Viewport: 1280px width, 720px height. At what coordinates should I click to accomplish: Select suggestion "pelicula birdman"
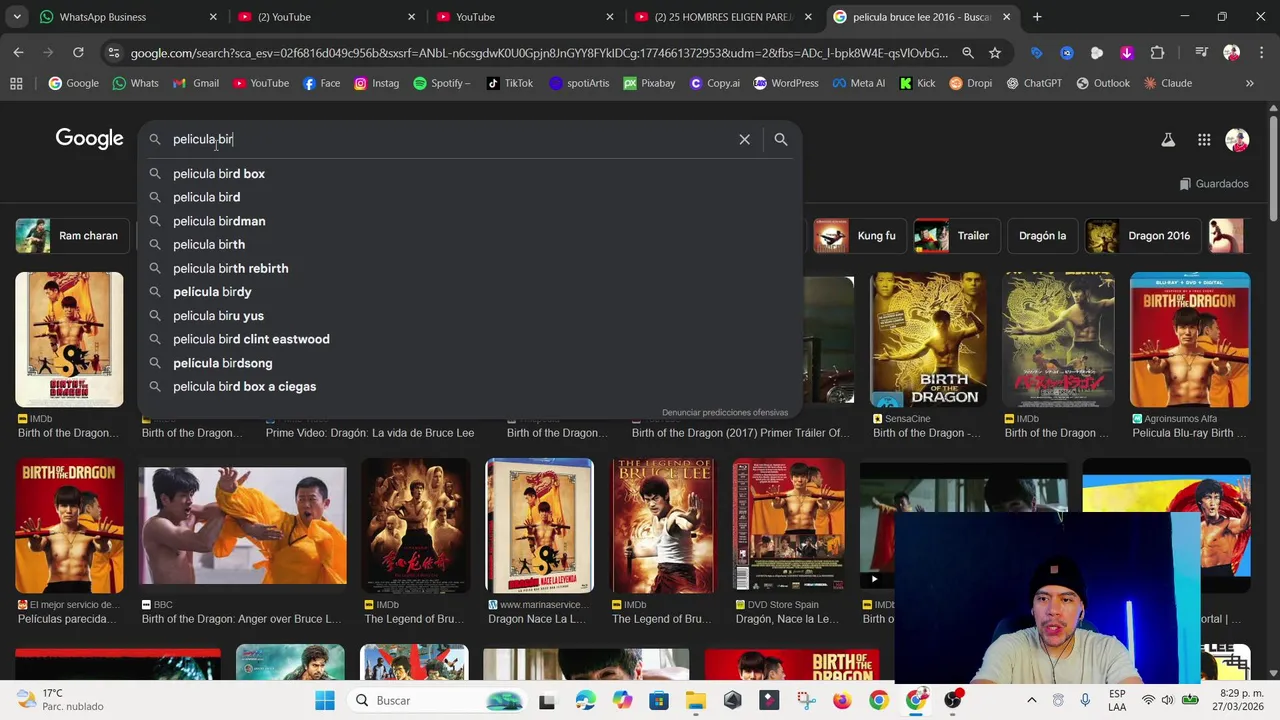tap(470, 221)
